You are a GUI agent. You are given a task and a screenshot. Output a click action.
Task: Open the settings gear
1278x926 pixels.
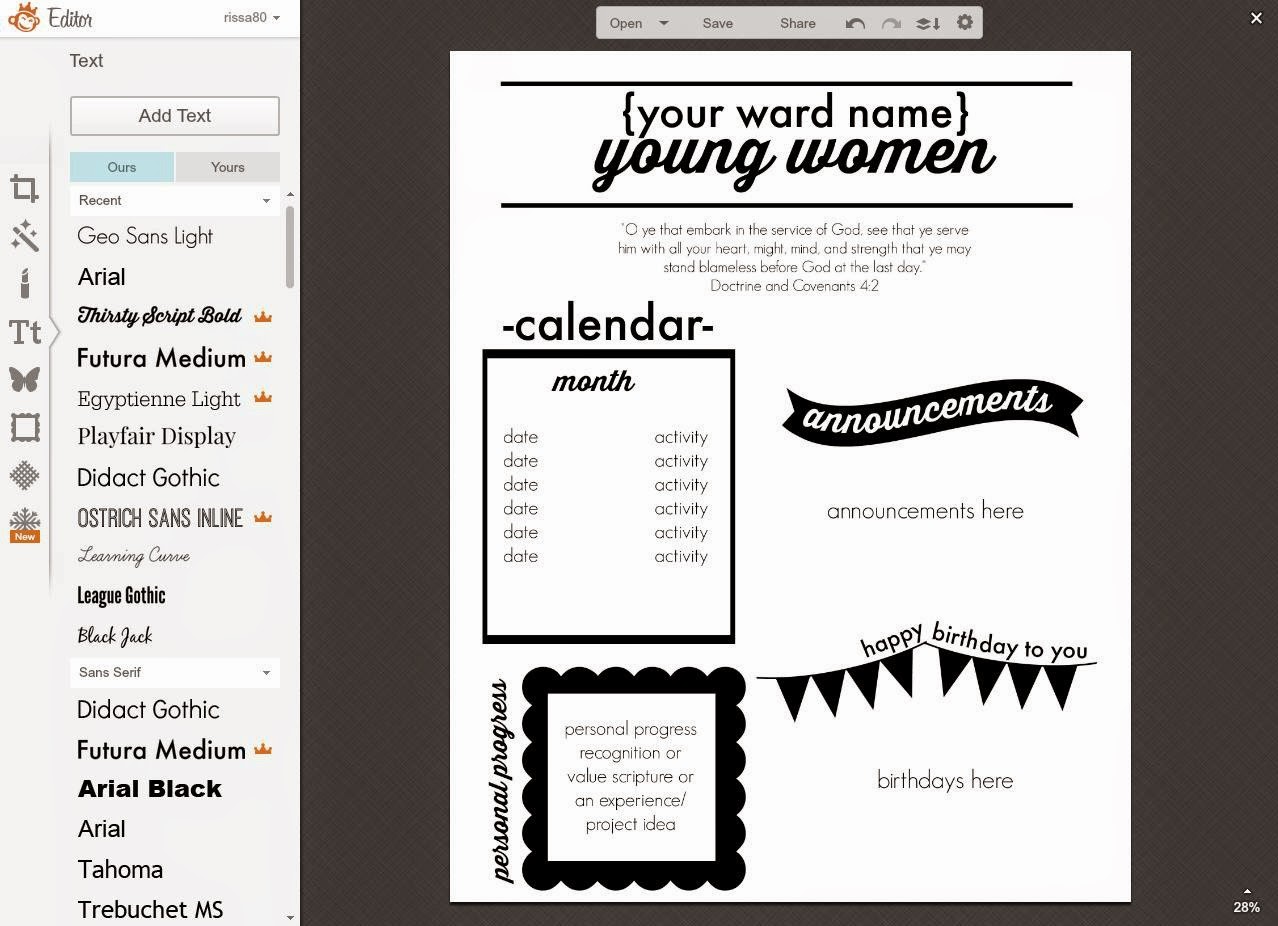coord(965,22)
